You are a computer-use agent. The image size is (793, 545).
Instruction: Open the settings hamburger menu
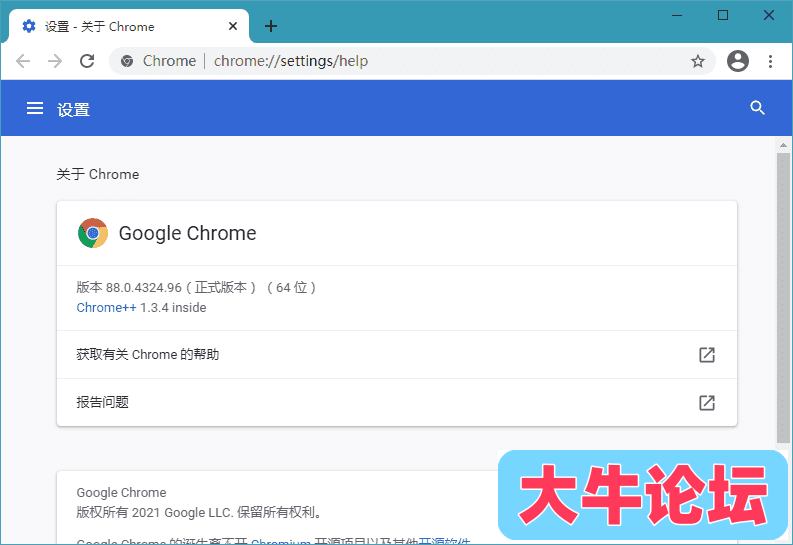(34, 108)
